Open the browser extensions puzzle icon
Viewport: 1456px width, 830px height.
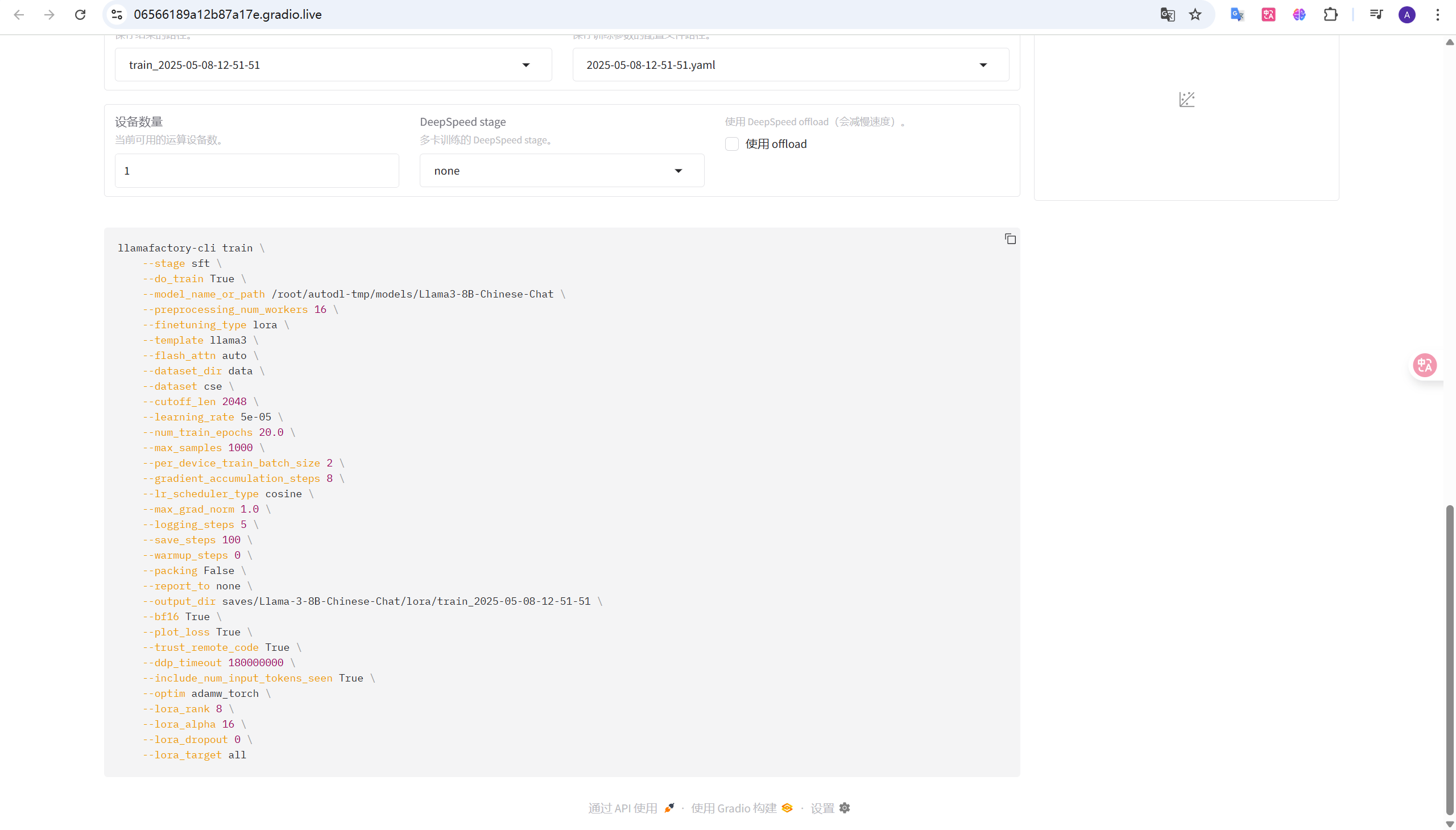pyautogui.click(x=1330, y=15)
